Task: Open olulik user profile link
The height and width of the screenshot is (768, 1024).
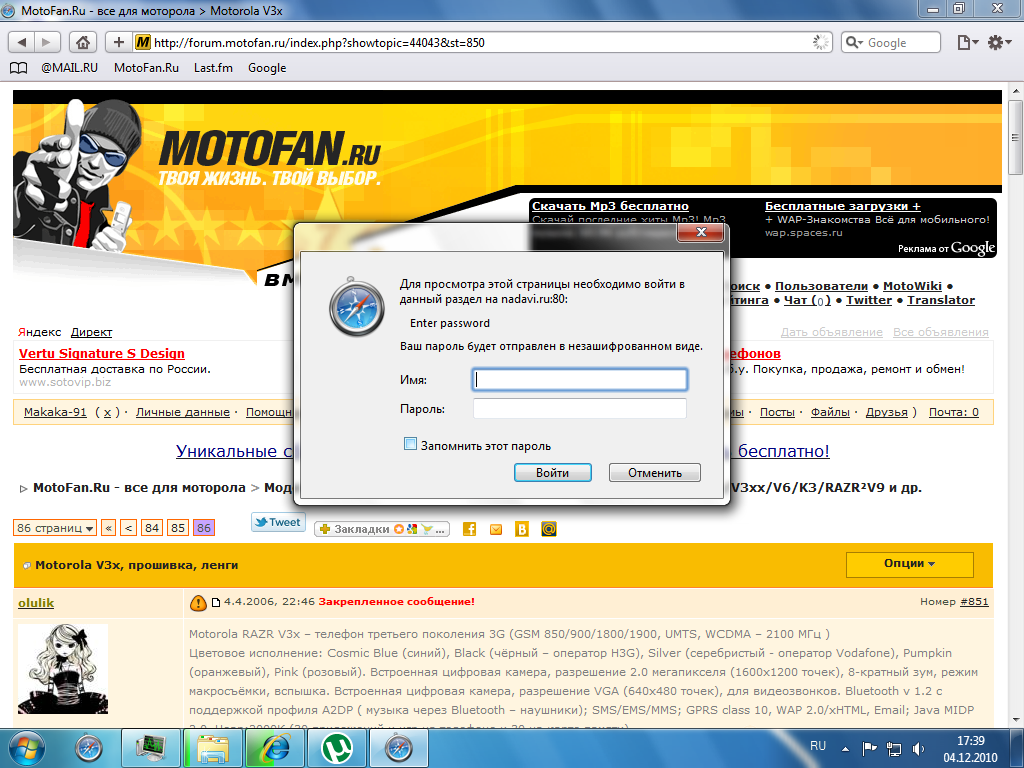Action: tap(36, 603)
